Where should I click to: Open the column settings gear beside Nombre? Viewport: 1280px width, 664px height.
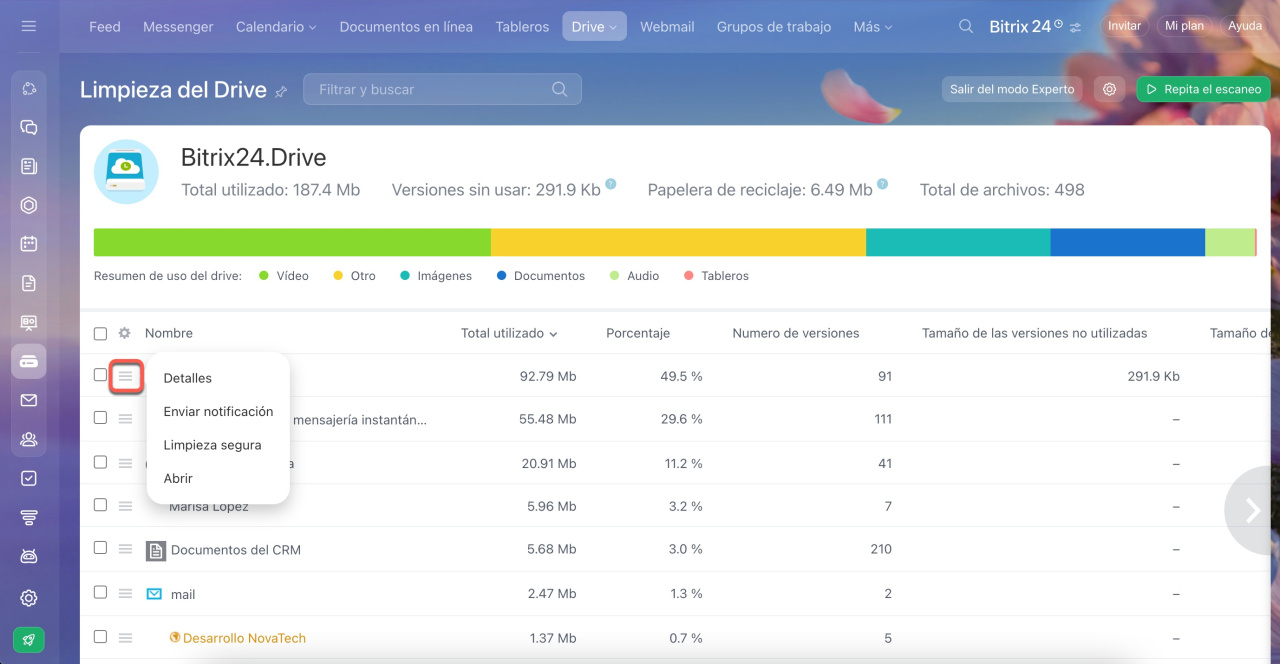click(124, 333)
